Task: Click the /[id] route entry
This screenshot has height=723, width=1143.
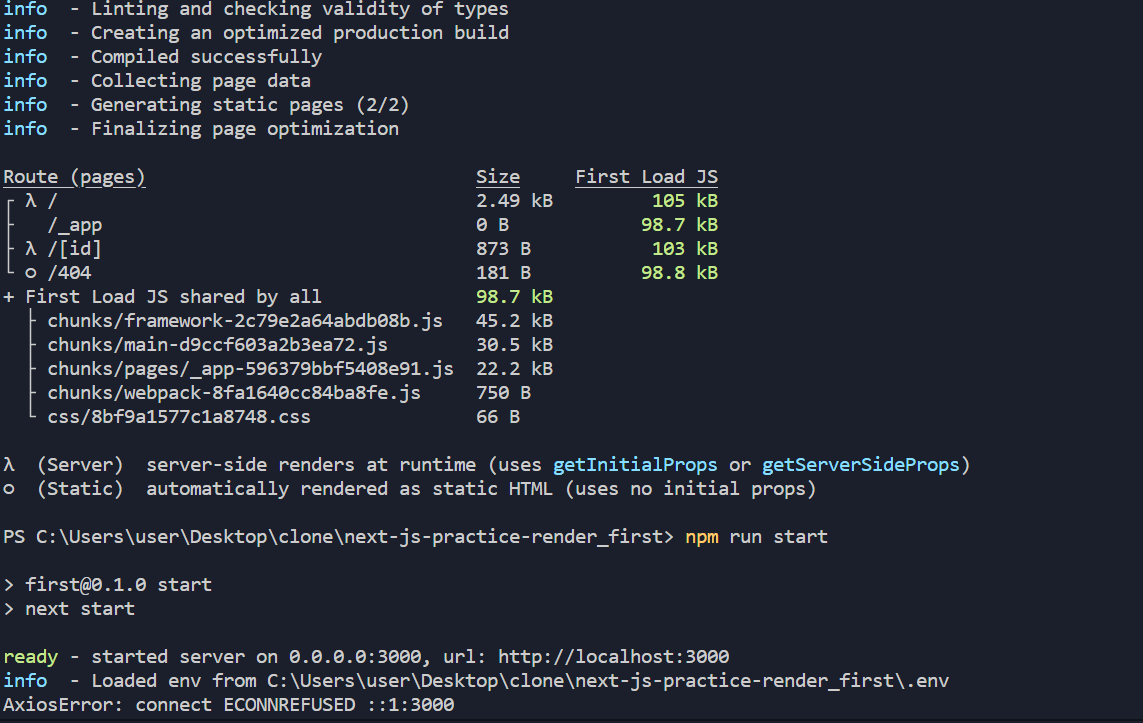Action: pos(74,249)
